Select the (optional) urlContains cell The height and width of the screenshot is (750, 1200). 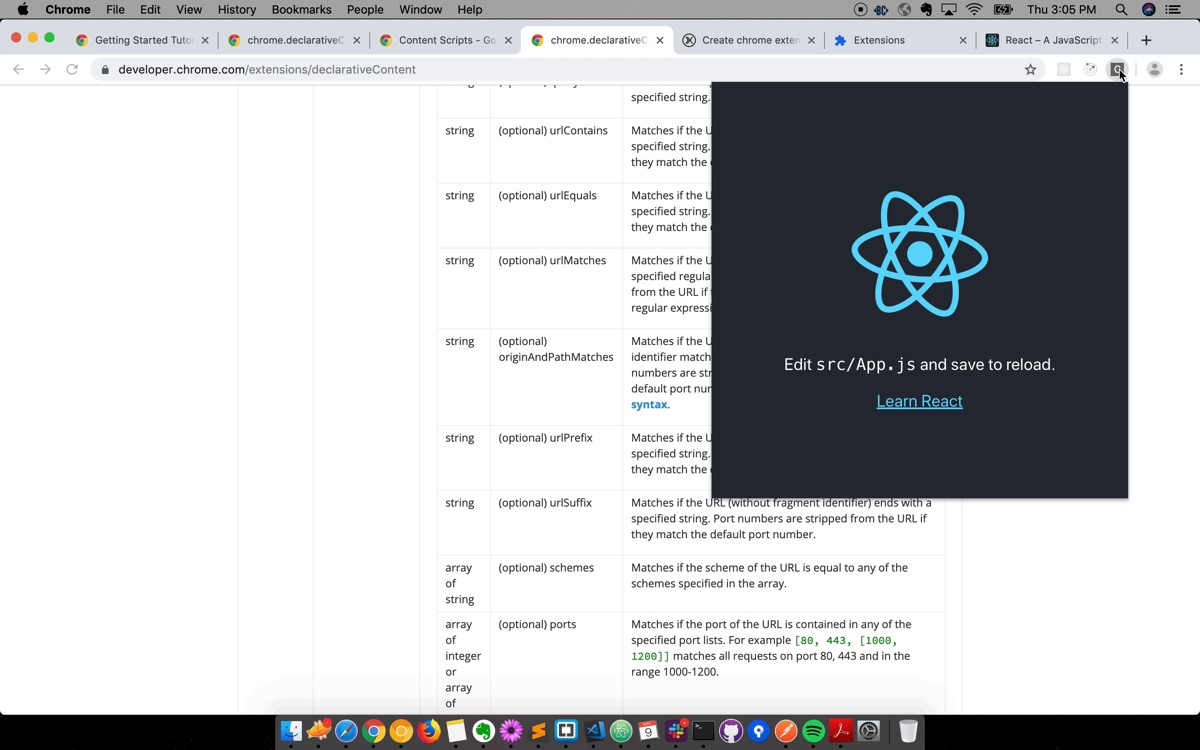click(x=556, y=151)
